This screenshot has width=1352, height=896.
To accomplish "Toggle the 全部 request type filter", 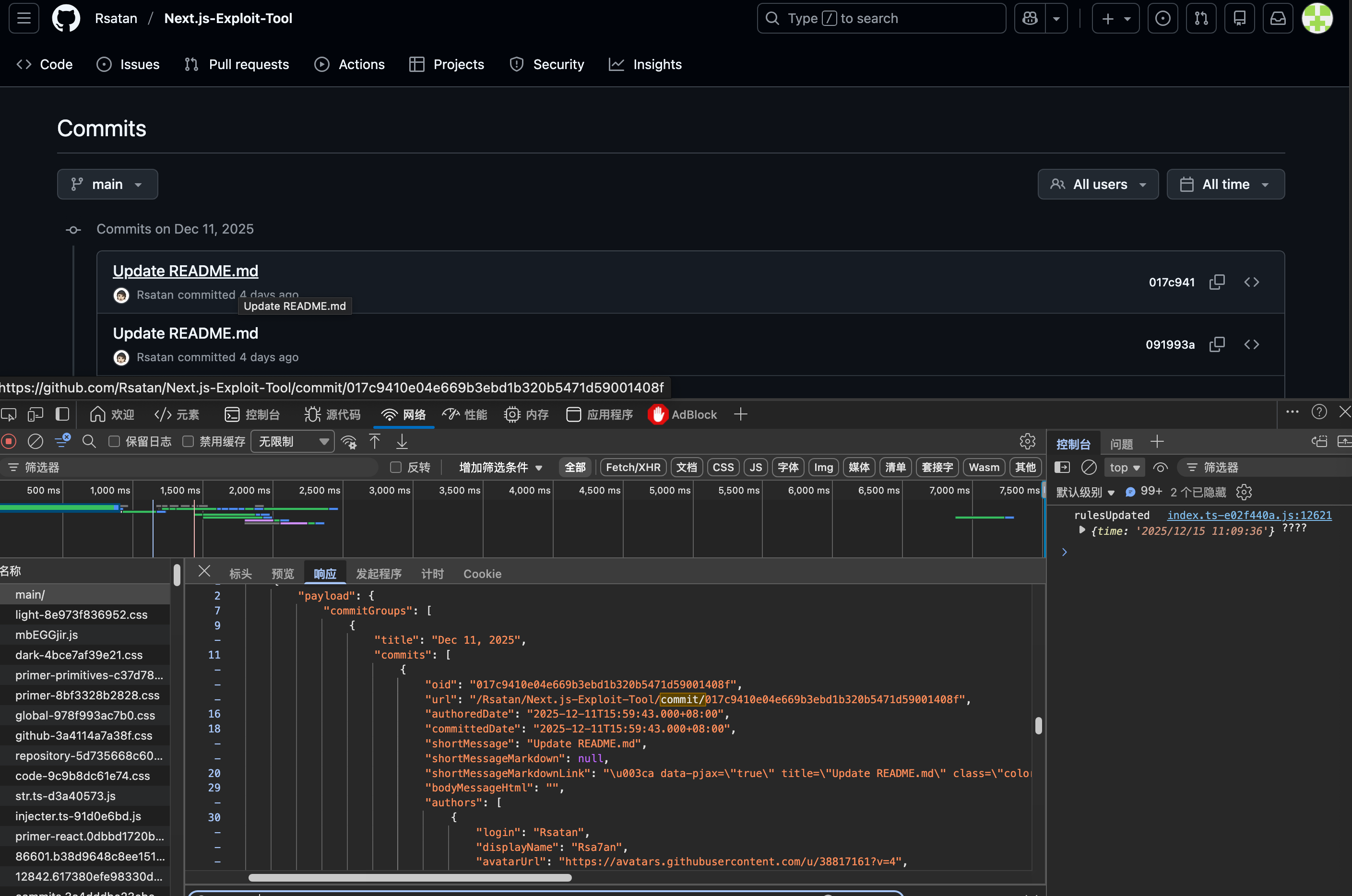I will point(575,468).
